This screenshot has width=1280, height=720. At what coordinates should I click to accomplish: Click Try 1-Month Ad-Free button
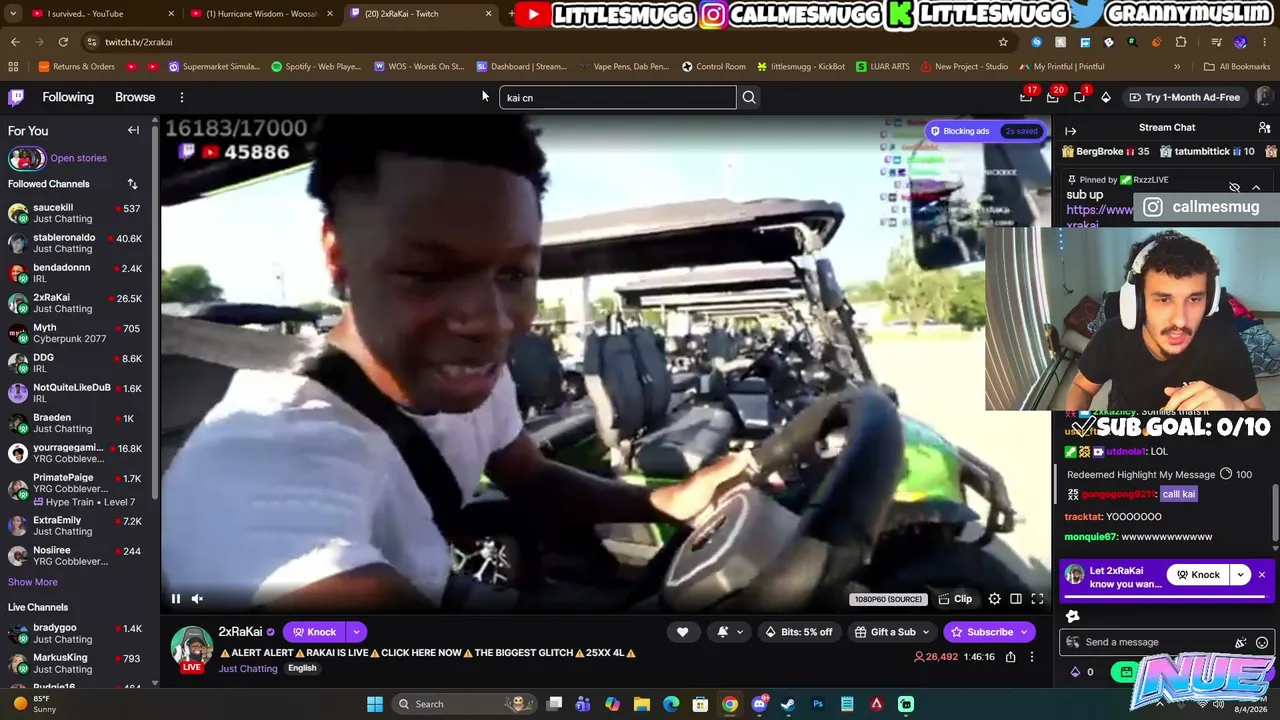tap(1184, 97)
